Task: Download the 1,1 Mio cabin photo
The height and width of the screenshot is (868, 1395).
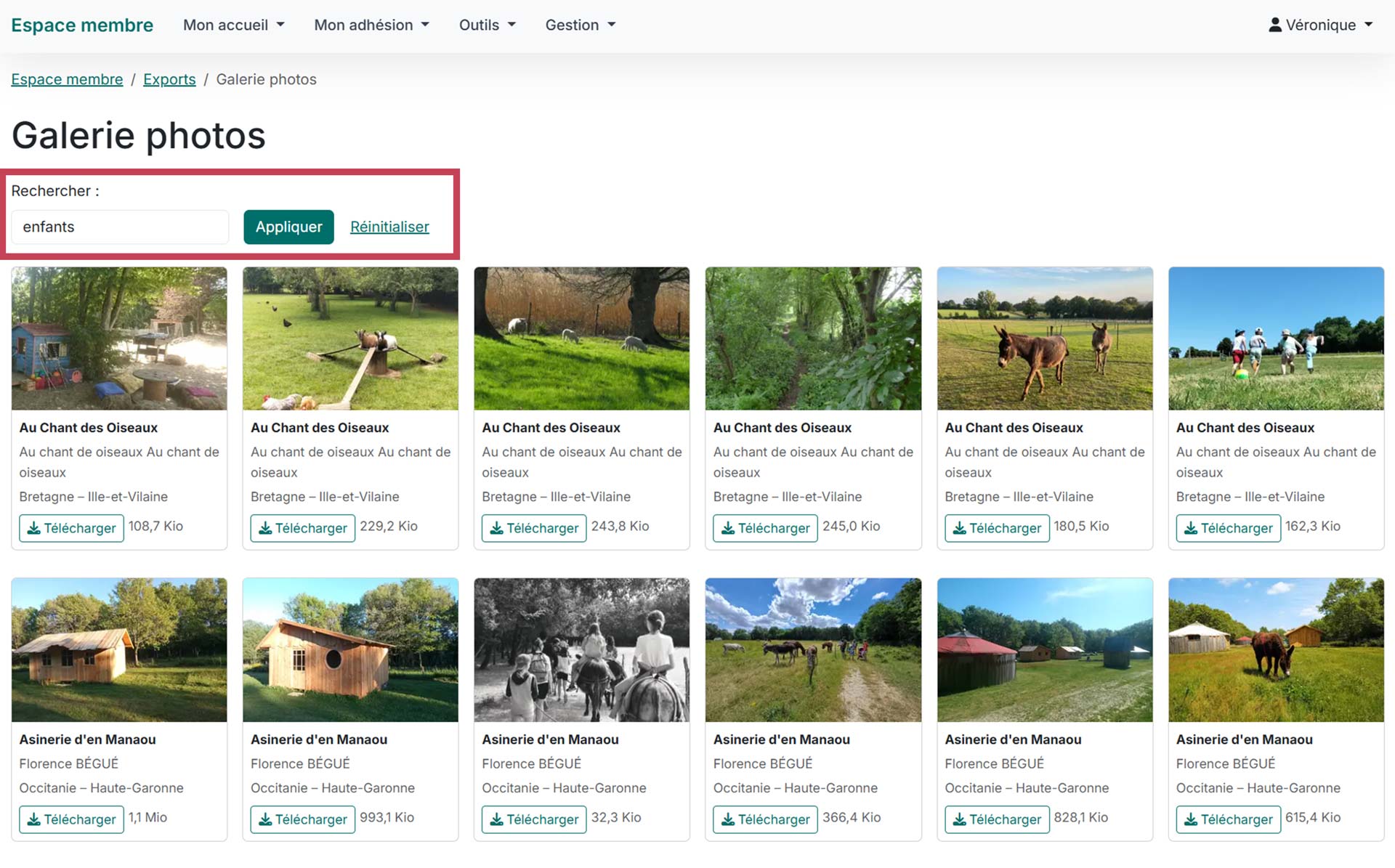Action: click(x=71, y=819)
